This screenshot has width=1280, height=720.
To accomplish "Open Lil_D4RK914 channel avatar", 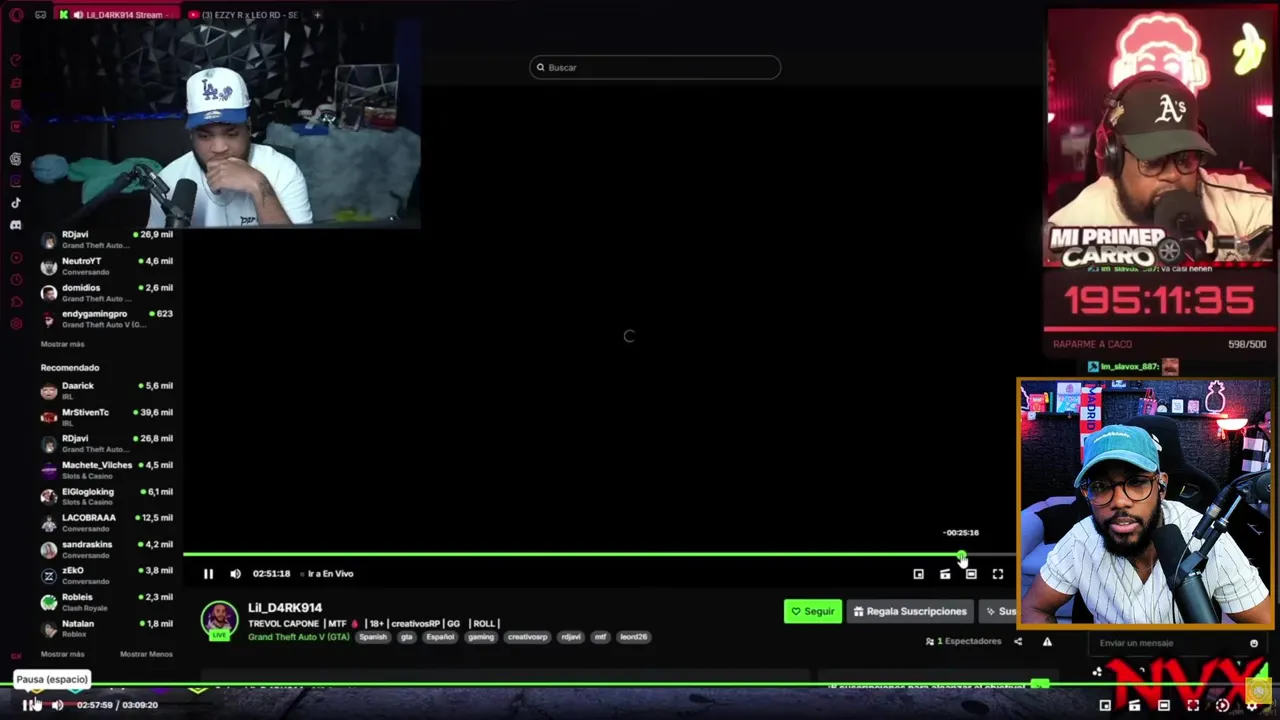I will [219, 620].
